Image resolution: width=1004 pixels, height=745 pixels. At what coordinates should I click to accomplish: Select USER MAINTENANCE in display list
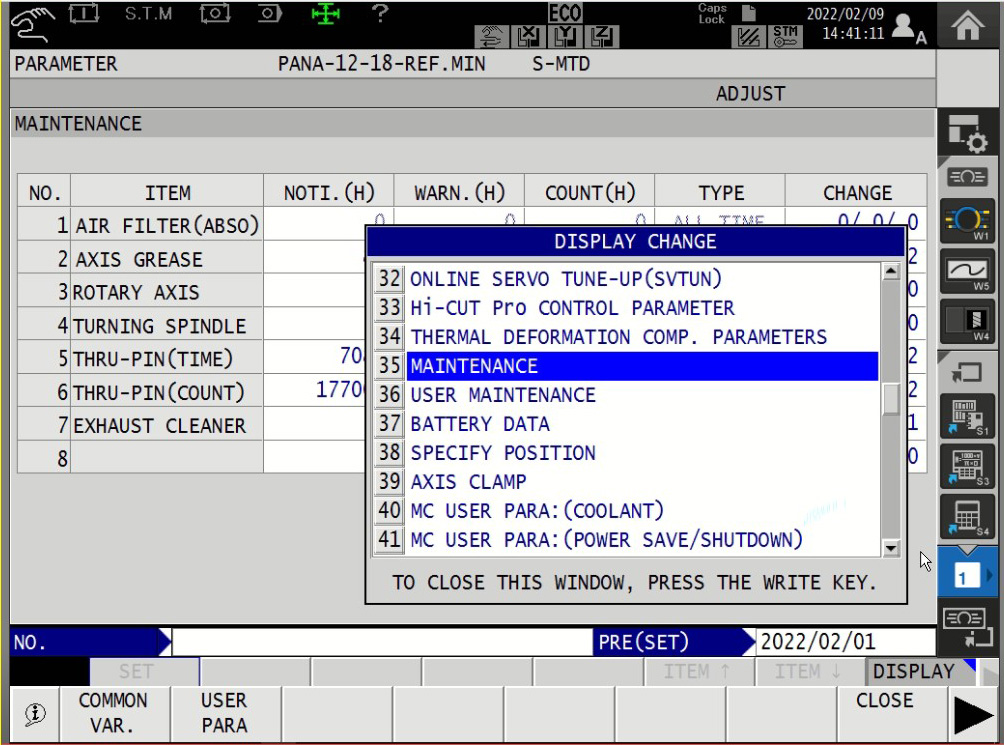(x=502, y=395)
